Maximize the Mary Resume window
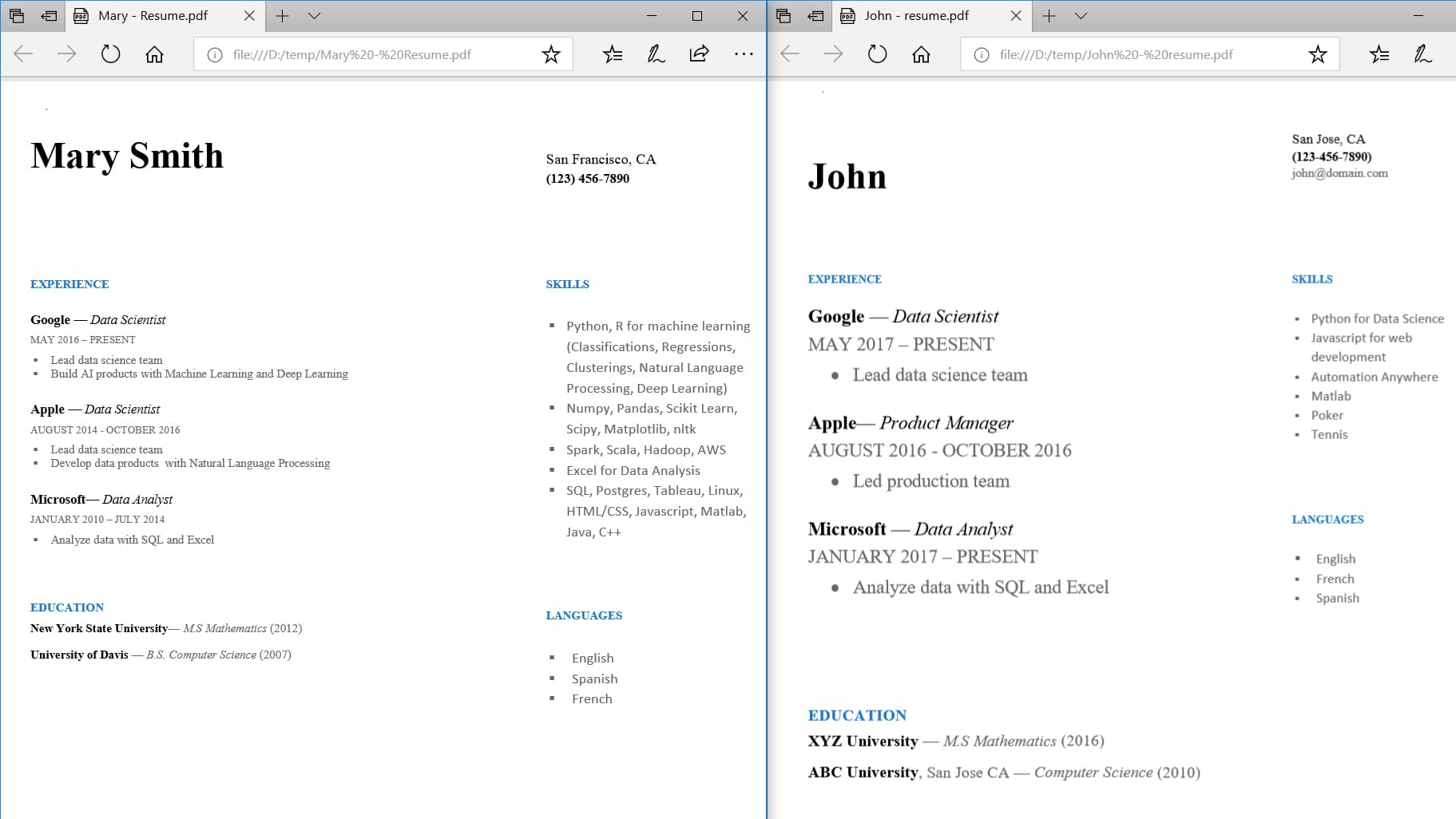The height and width of the screenshot is (819, 1456). point(697,15)
